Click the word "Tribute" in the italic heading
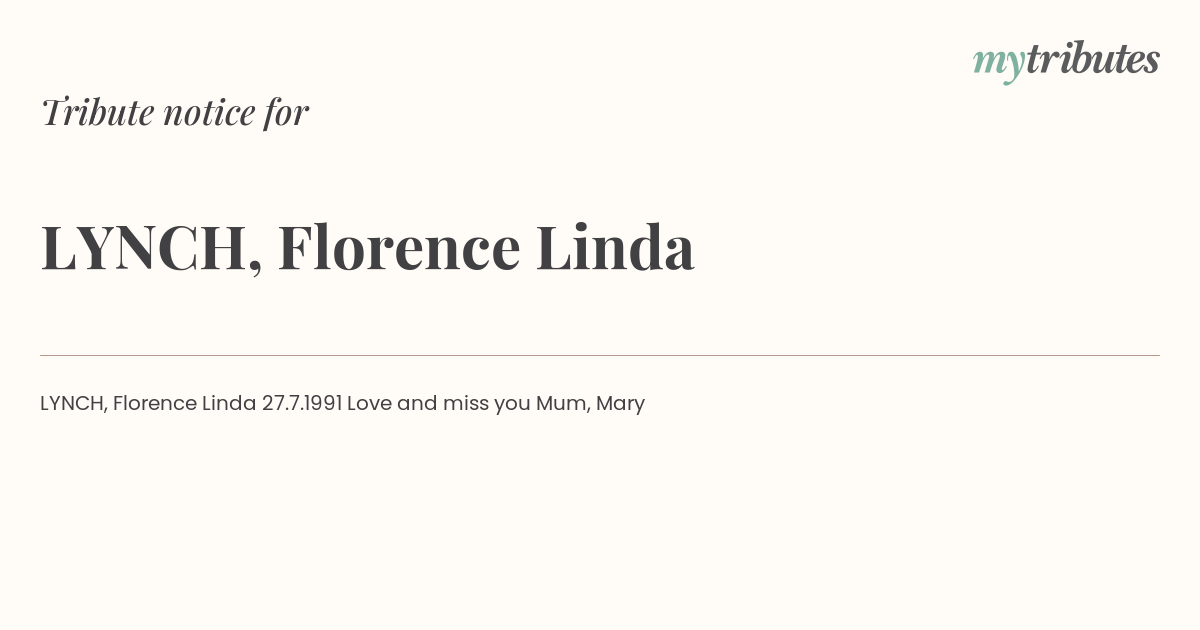 click(97, 112)
